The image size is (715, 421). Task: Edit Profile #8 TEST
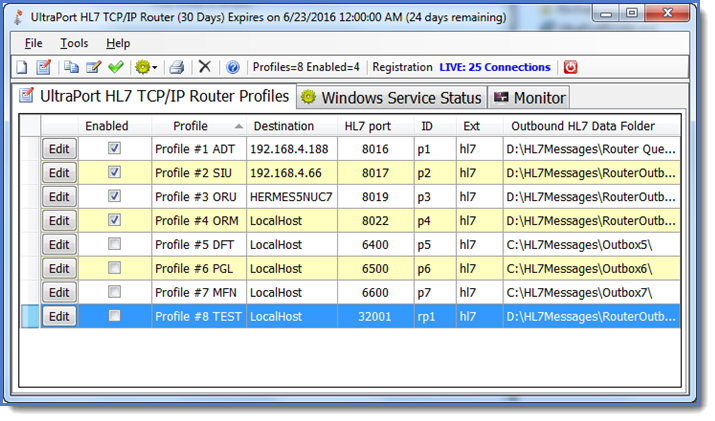pos(59,317)
